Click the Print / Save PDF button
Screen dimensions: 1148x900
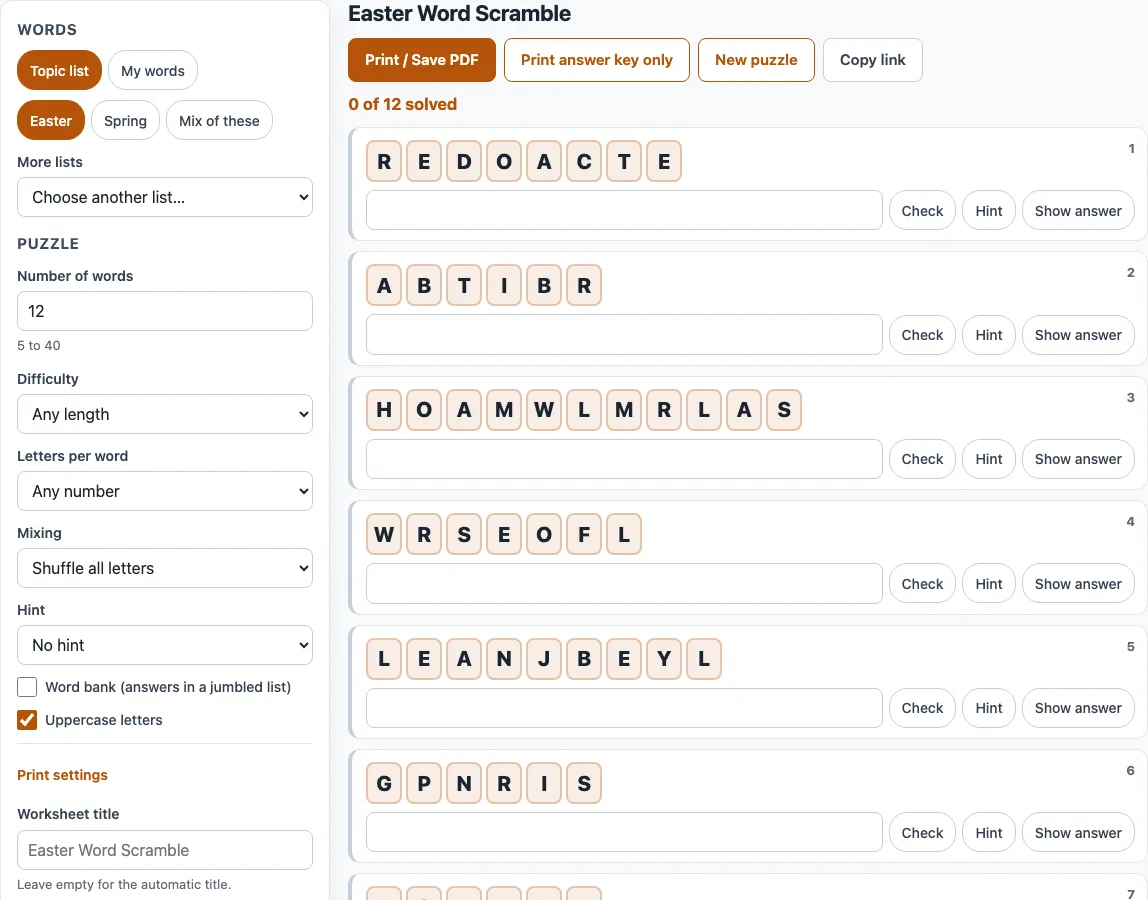click(422, 60)
